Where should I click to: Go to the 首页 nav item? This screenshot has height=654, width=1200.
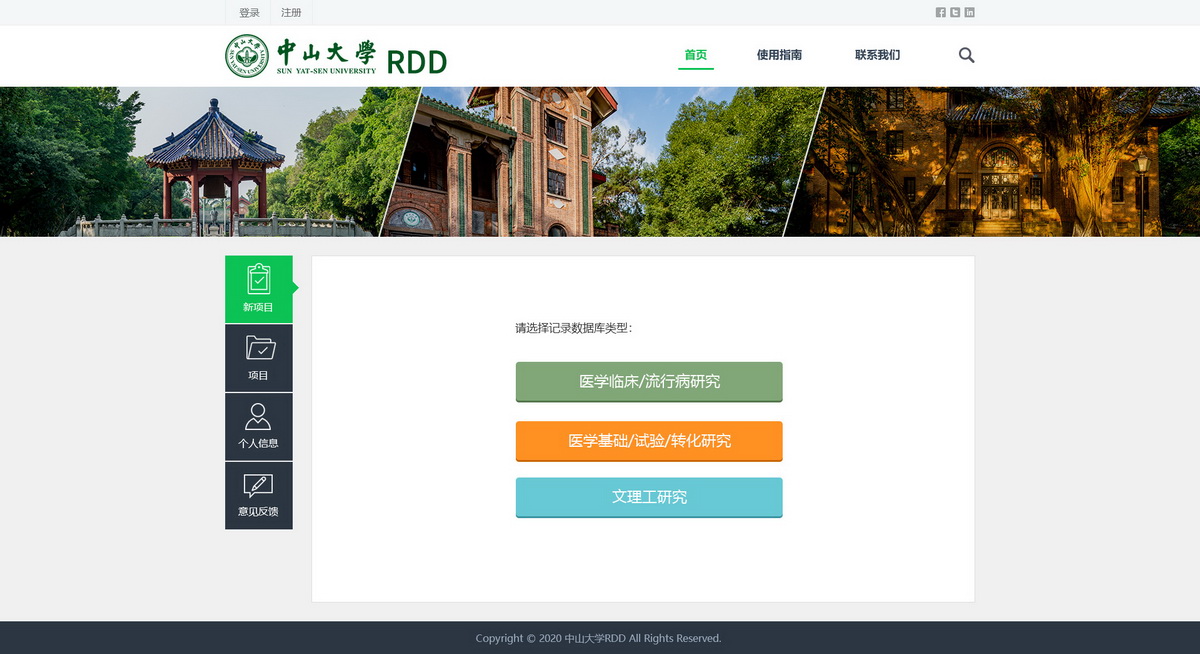pos(696,55)
